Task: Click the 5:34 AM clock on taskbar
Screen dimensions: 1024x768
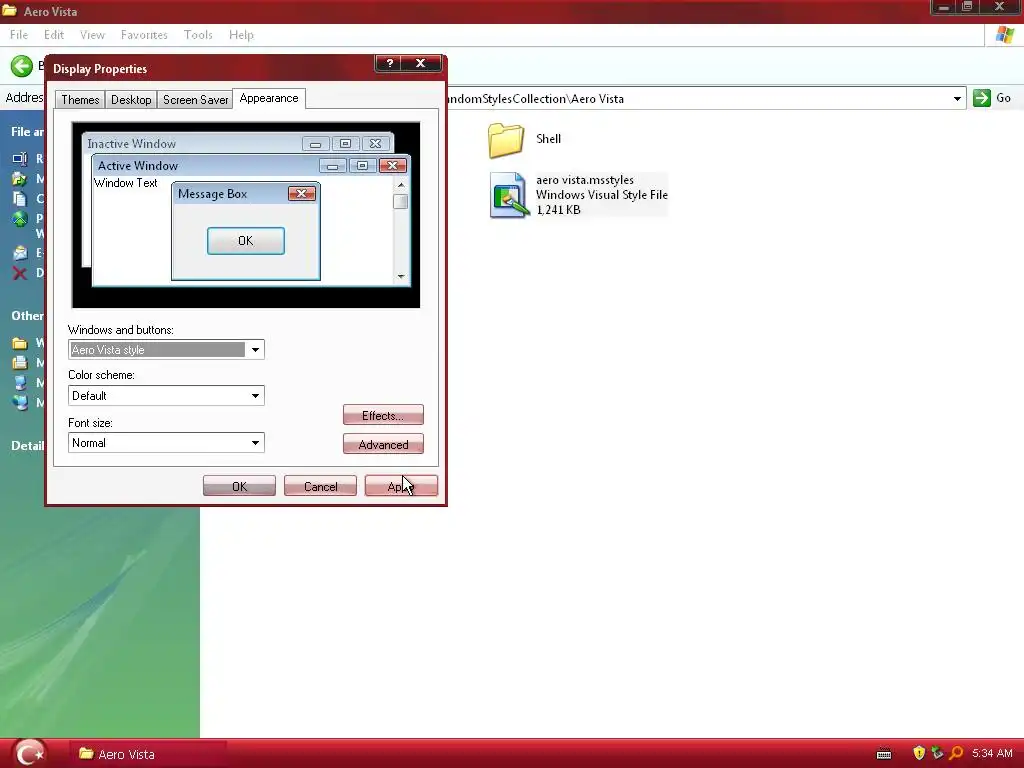Action: [x=992, y=753]
